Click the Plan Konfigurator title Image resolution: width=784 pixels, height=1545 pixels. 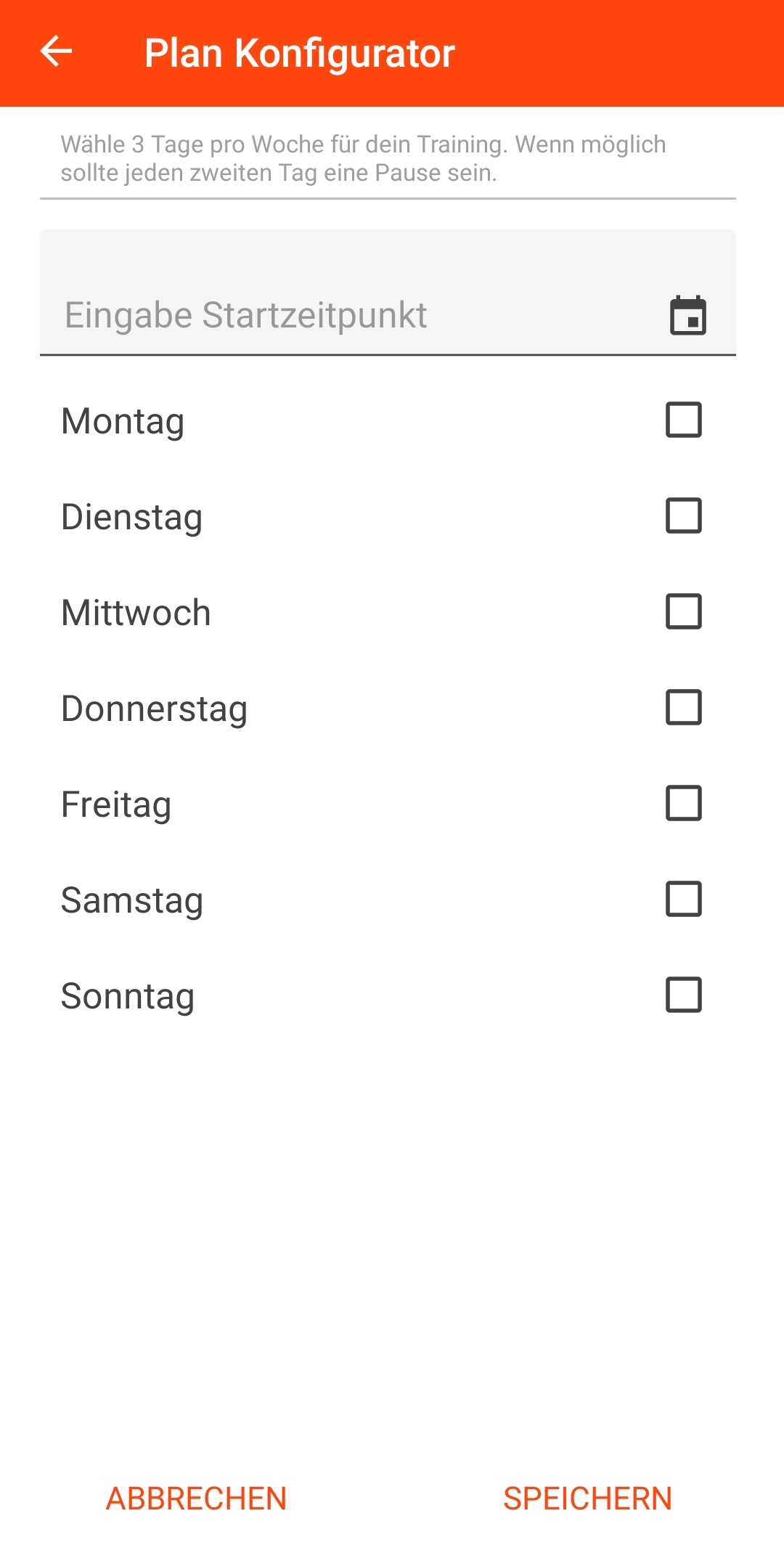[299, 53]
